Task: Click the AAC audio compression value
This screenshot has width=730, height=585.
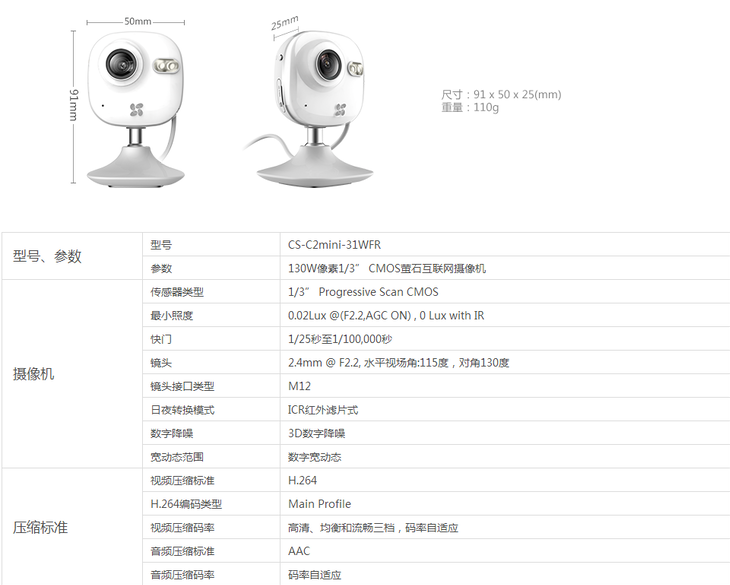Action: point(298,551)
